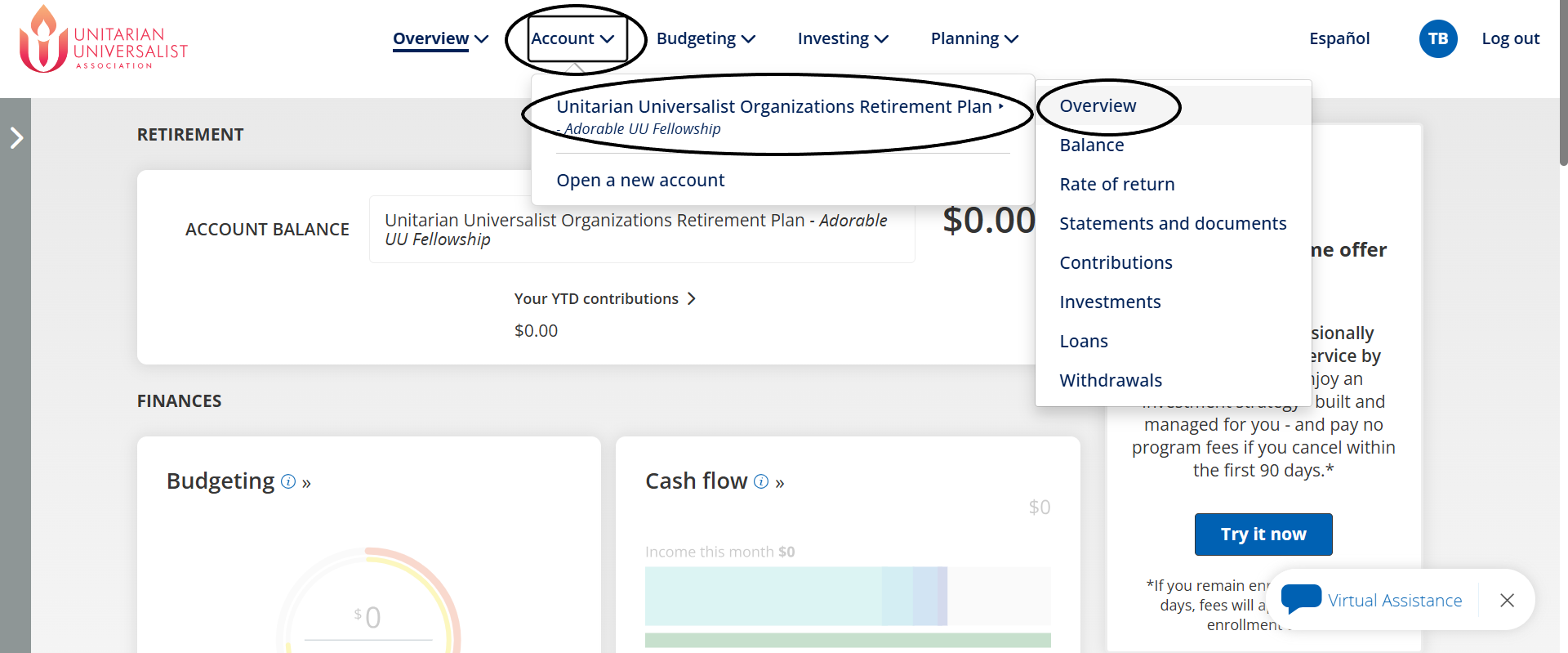Switch language to Español
This screenshot has width=1568, height=653.
pos(1339,38)
